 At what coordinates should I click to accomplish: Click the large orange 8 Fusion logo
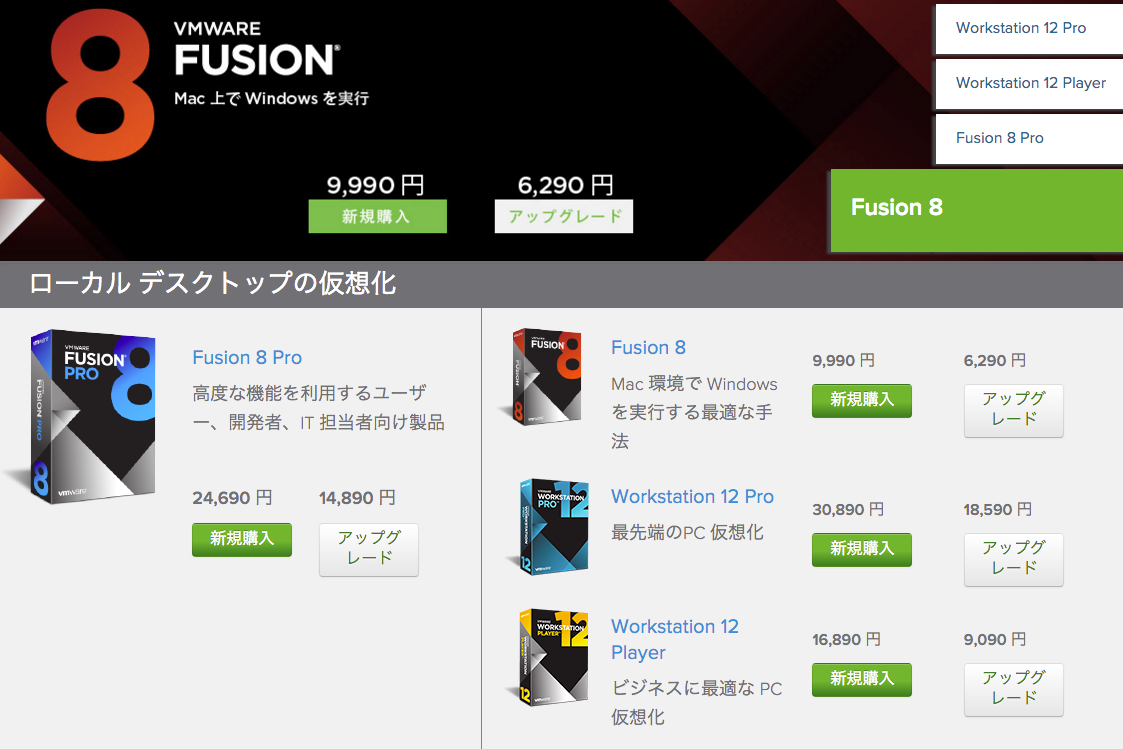(x=100, y=84)
